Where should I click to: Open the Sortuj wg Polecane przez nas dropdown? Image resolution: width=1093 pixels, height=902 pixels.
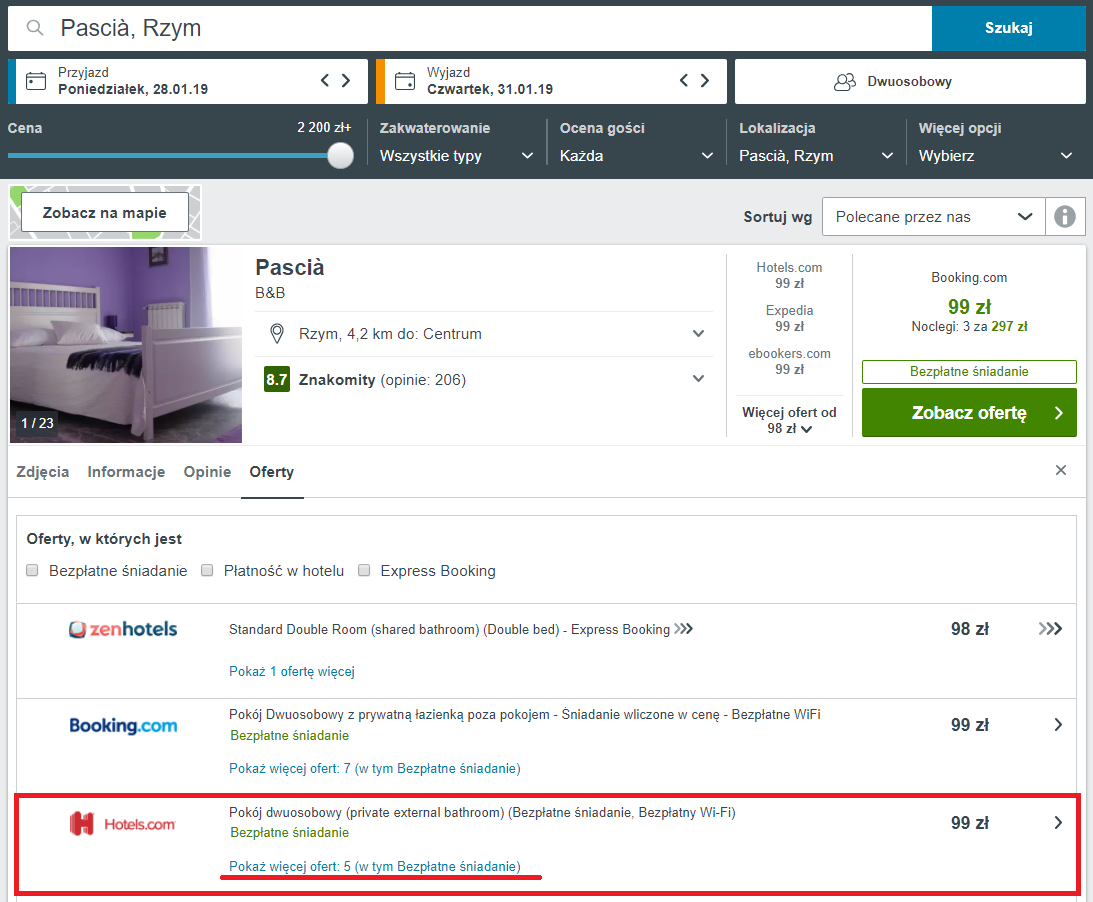[x=933, y=217]
